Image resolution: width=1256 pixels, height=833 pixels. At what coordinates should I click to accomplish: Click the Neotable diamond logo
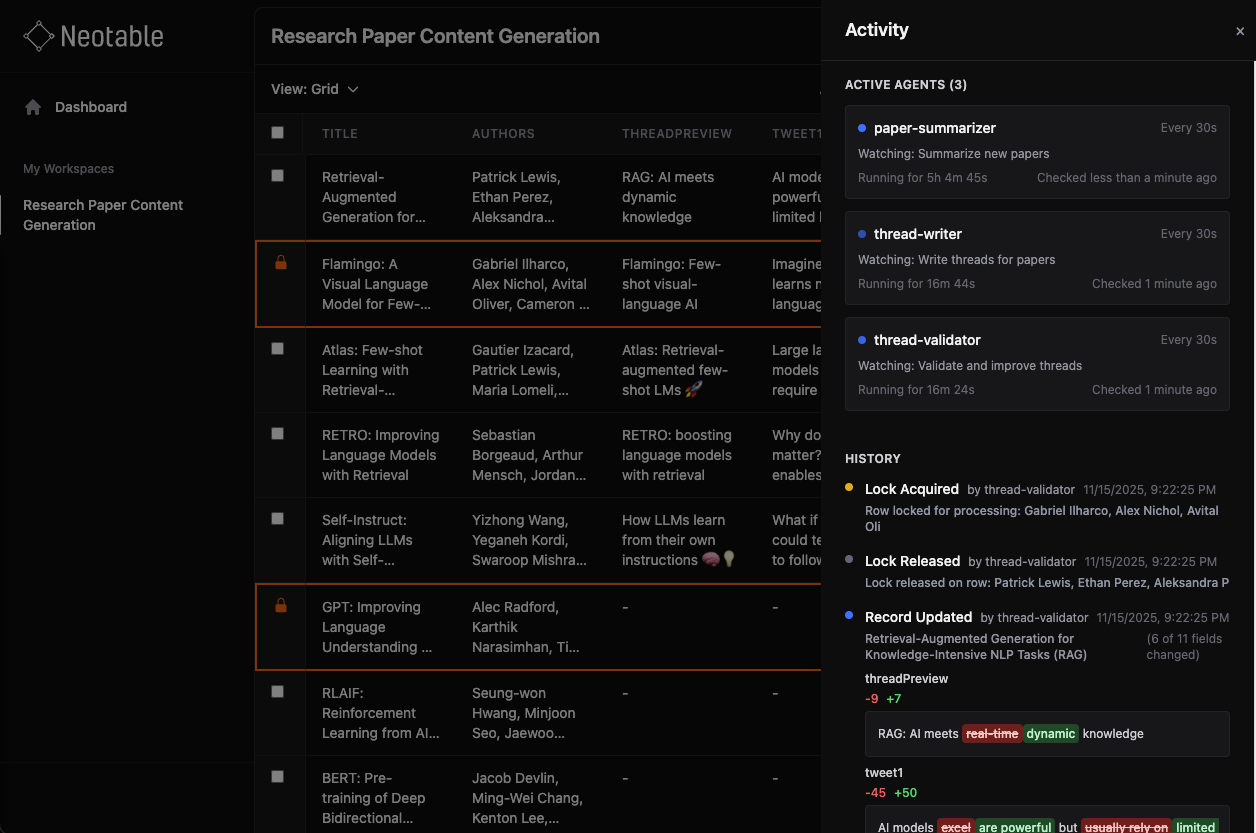[38, 36]
